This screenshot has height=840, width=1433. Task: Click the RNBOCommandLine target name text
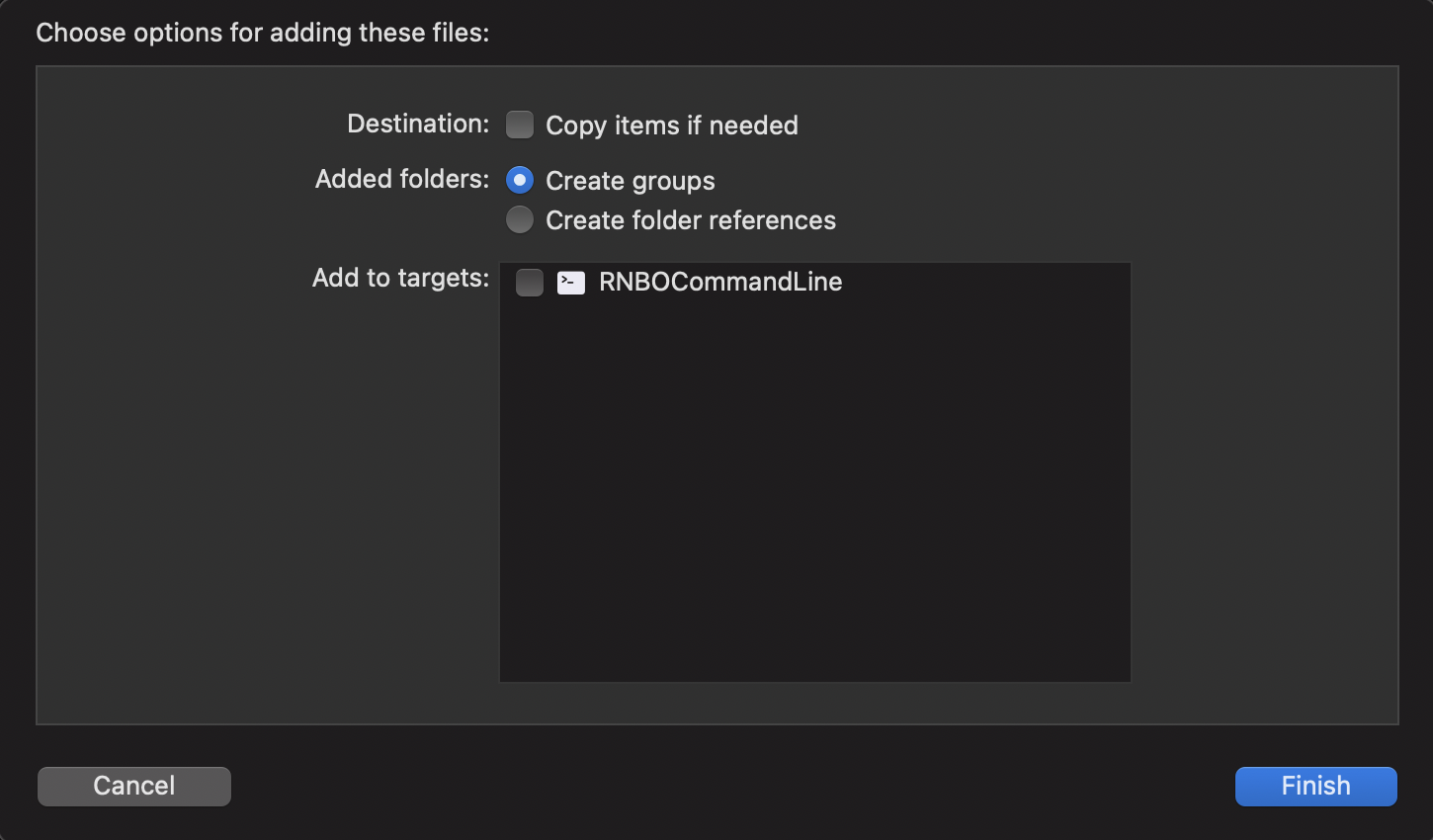(x=718, y=282)
